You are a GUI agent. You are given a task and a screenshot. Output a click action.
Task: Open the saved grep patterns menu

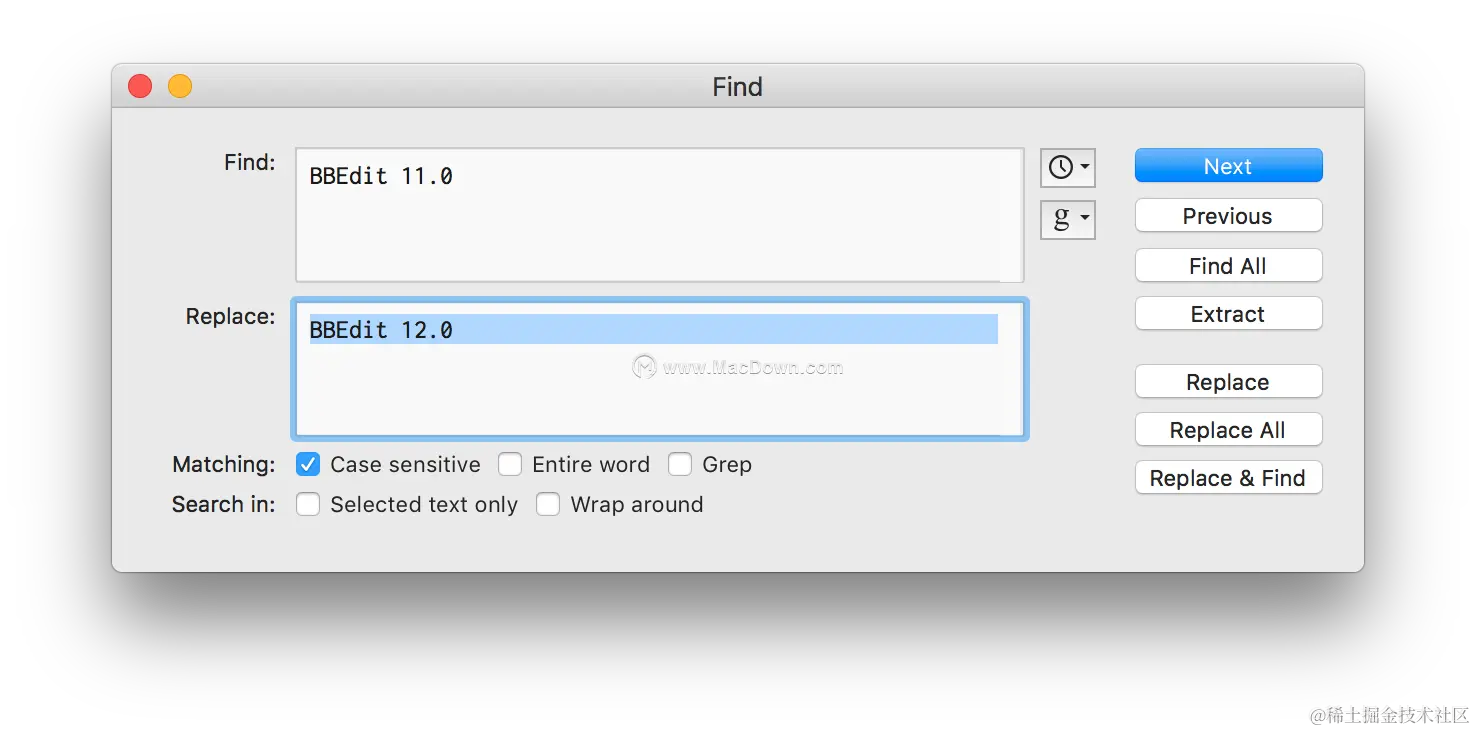[1067, 219]
